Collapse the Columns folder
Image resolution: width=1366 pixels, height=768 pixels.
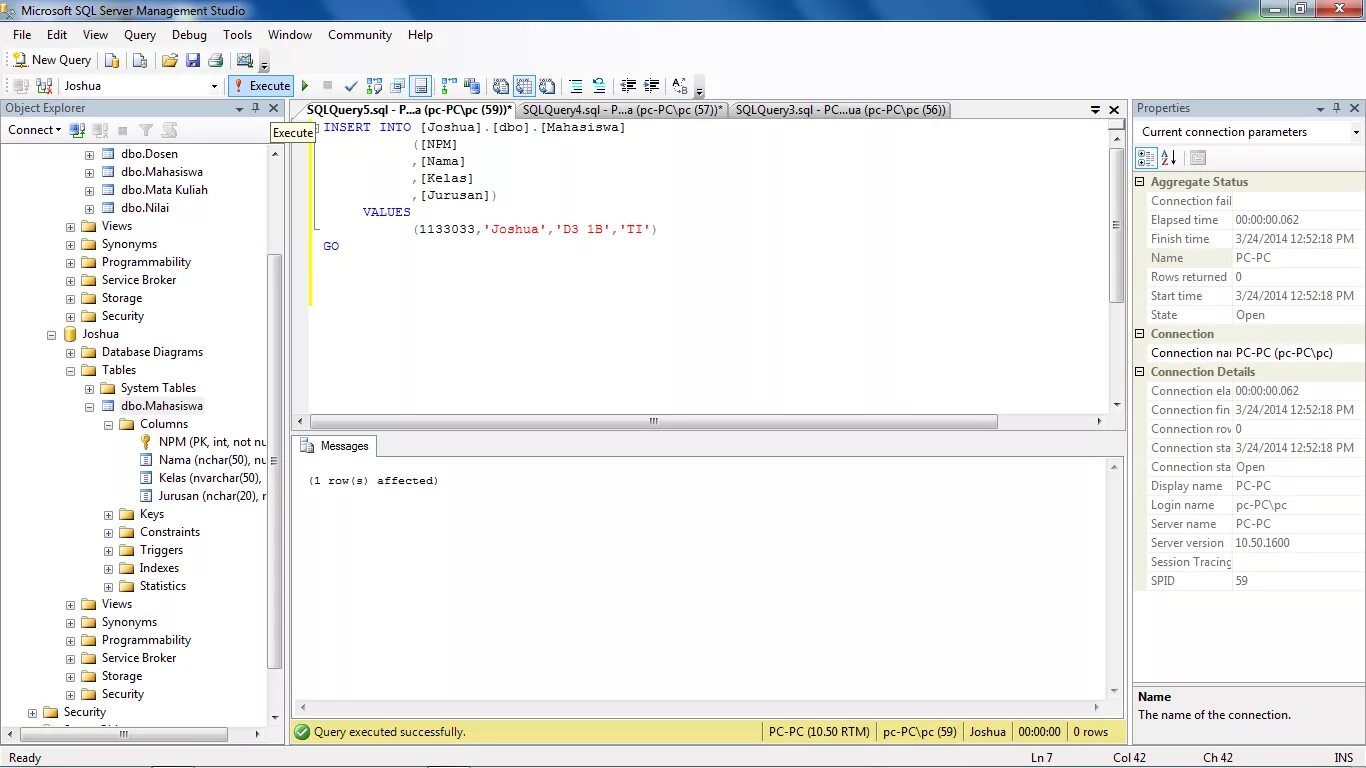click(108, 424)
